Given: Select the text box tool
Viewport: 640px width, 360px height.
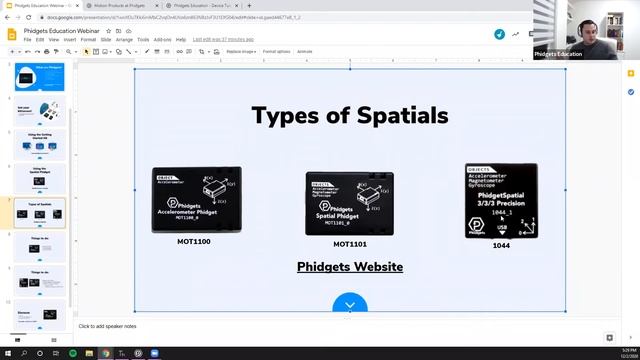Looking at the screenshot, I should click(x=96, y=52).
